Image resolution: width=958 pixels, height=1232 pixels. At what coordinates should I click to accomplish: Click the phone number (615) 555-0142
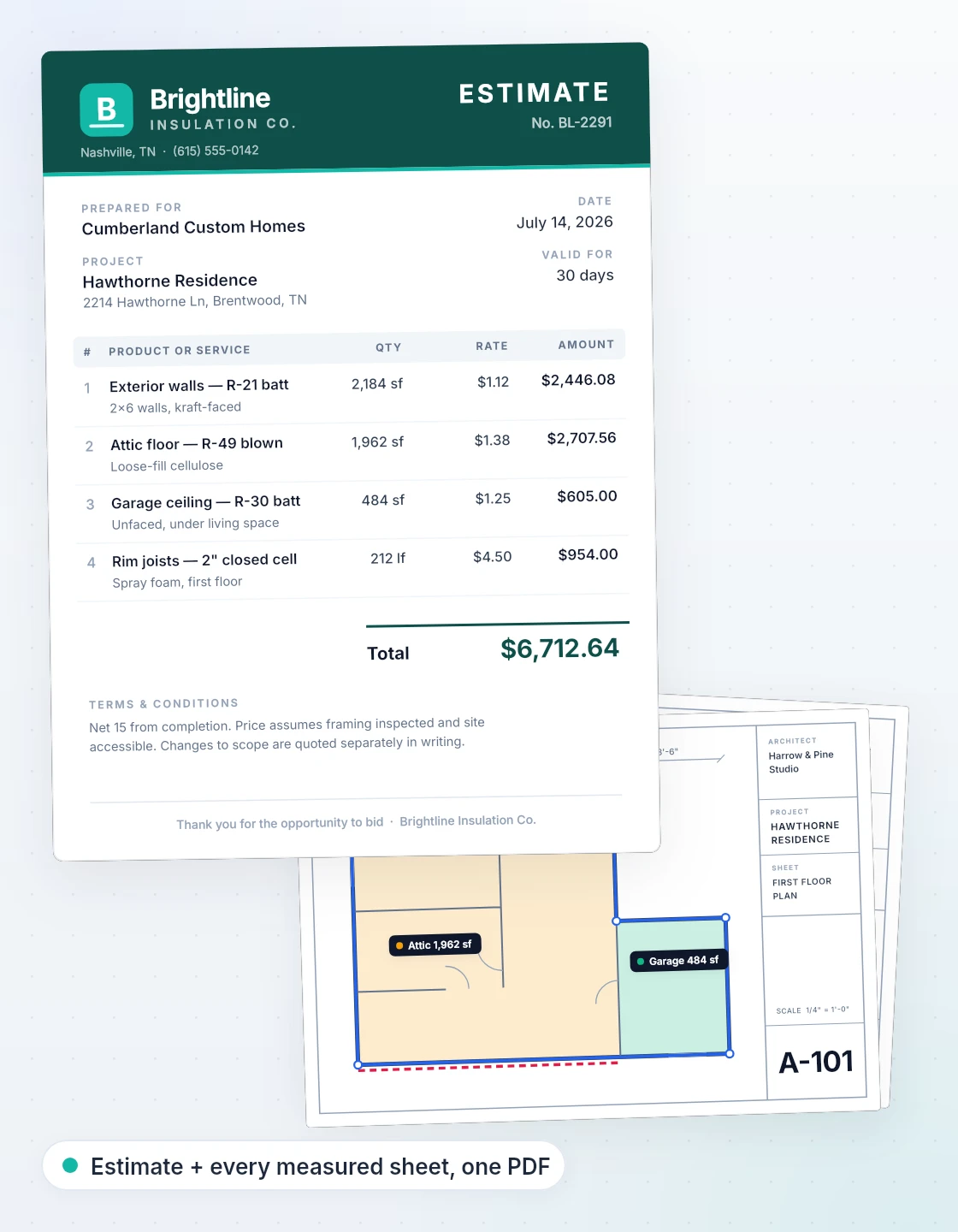[216, 151]
